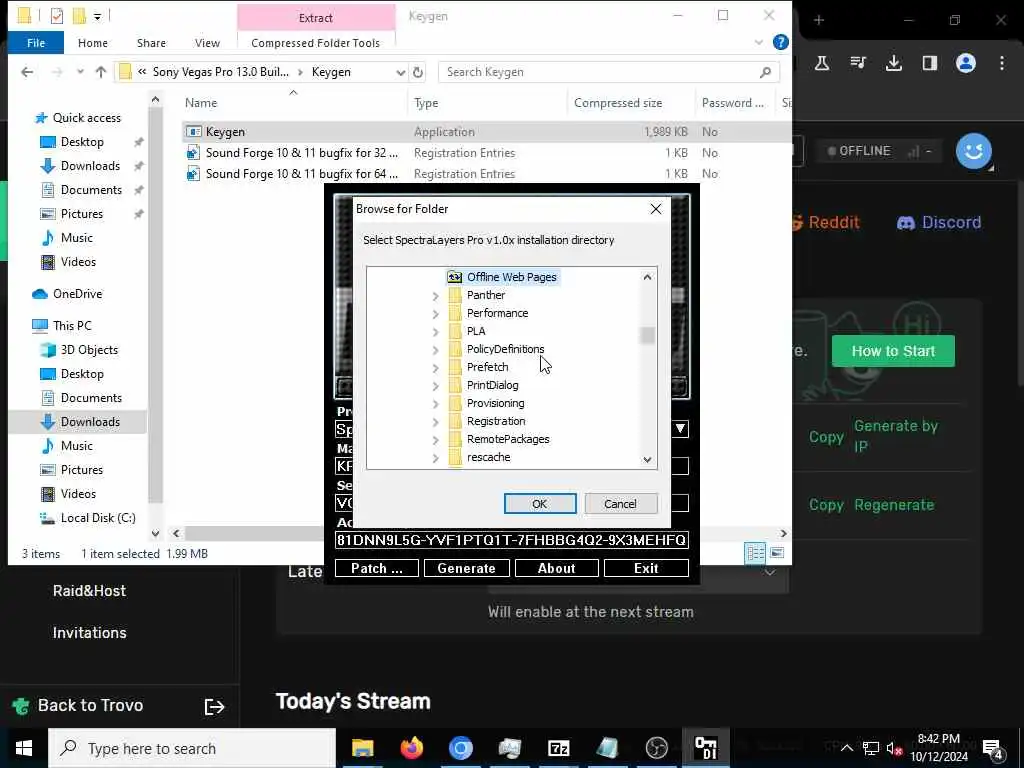This screenshot has height=768, width=1024.
Task: Click the Generate by IP link
Action: click(895, 436)
